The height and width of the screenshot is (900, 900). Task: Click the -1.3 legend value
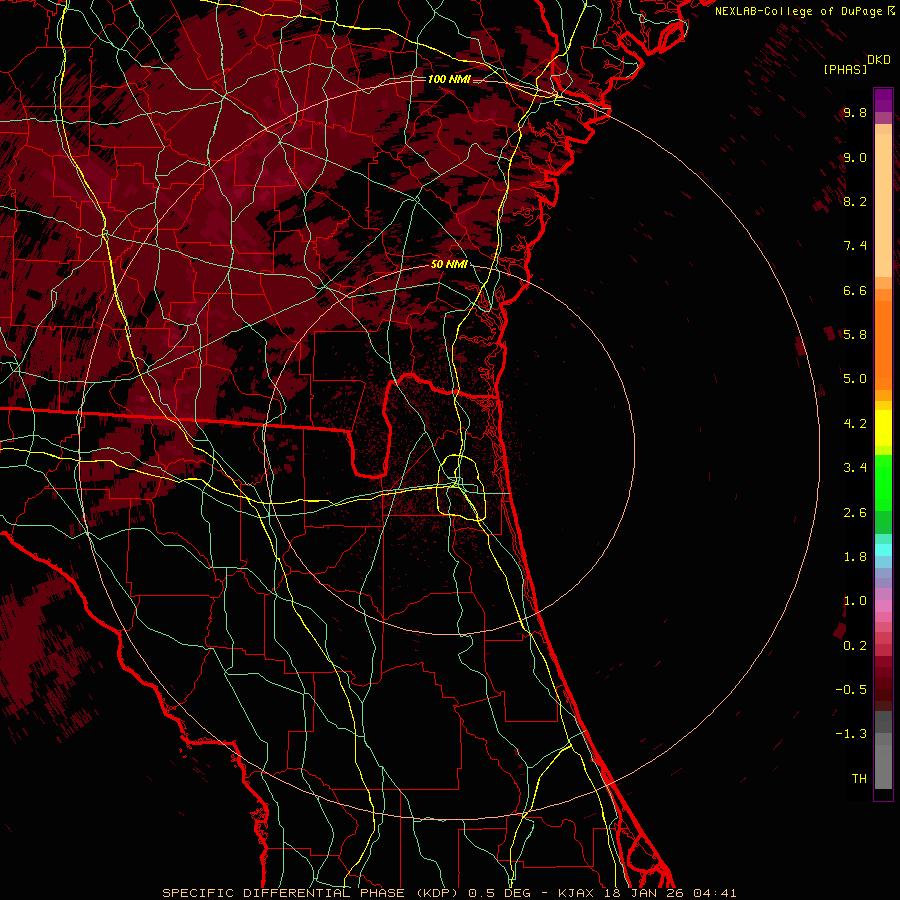click(x=851, y=734)
